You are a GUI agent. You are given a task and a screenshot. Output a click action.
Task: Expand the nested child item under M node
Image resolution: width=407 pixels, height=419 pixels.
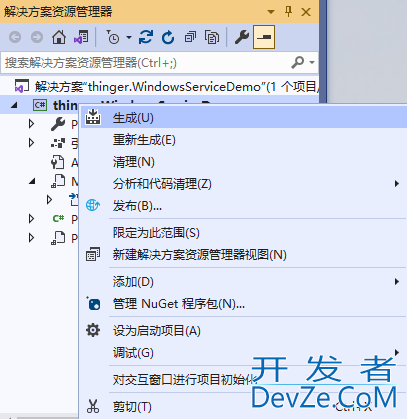49,200
